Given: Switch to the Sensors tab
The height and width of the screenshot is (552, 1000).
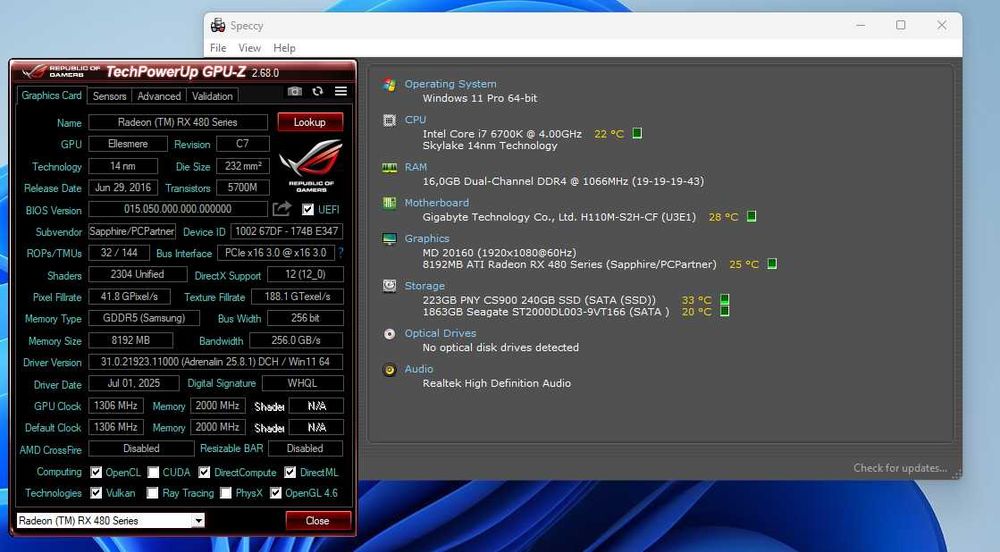Looking at the screenshot, I should coord(109,96).
